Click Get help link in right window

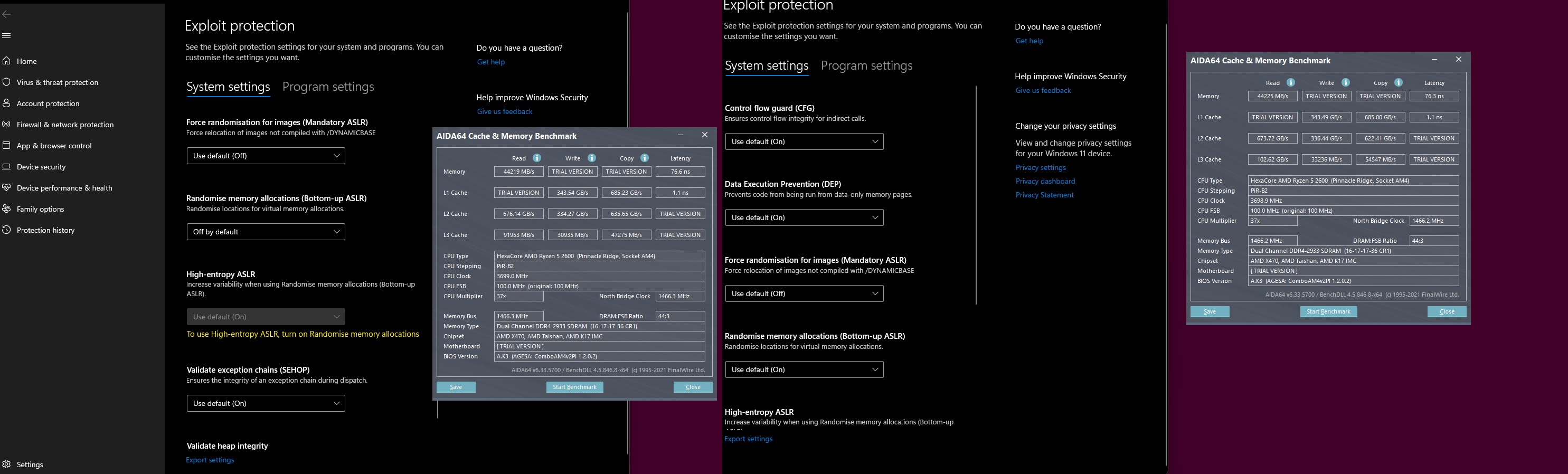coord(1029,41)
